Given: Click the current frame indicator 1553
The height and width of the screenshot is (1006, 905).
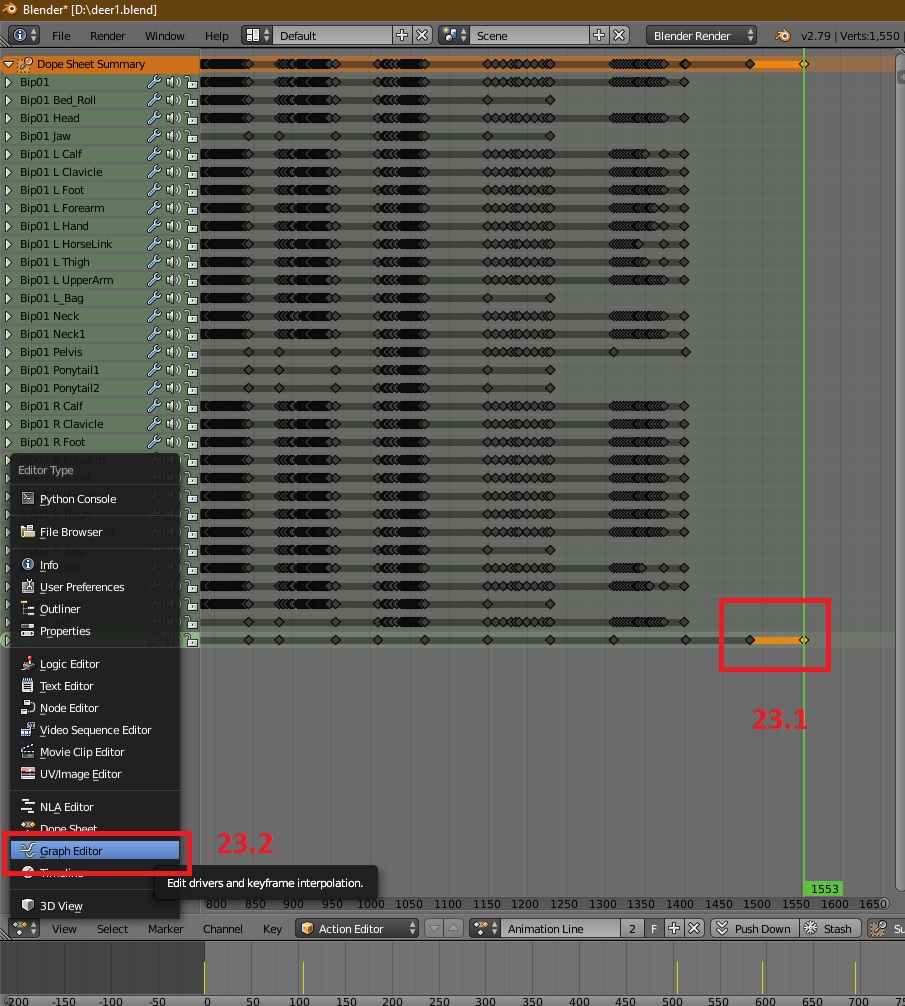Looking at the screenshot, I should 824,889.
